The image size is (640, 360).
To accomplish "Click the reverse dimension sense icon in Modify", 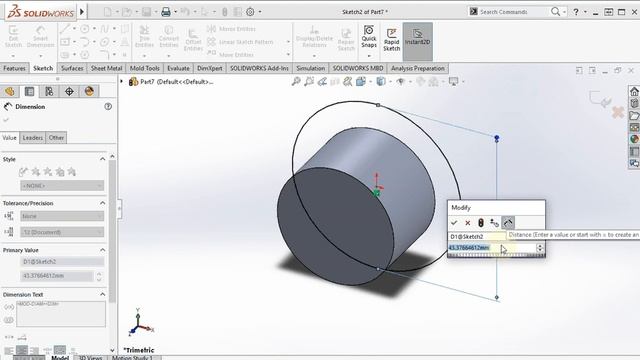I will [494, 223].
